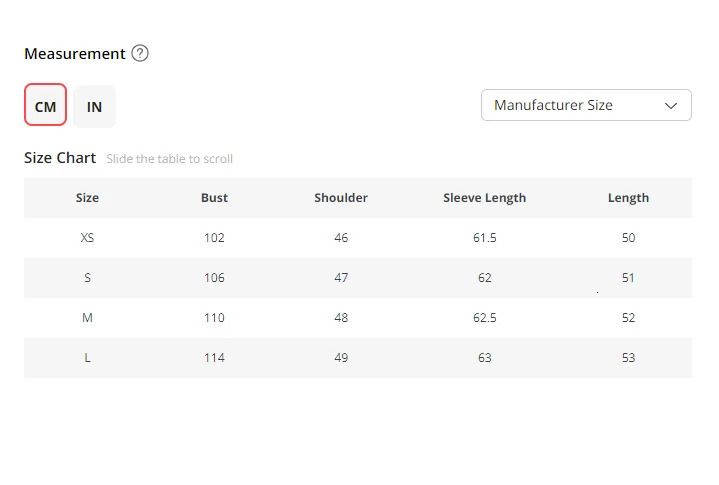Click the Measurement help question mark icon
This screenshot has height=485, width=719.
140,54
